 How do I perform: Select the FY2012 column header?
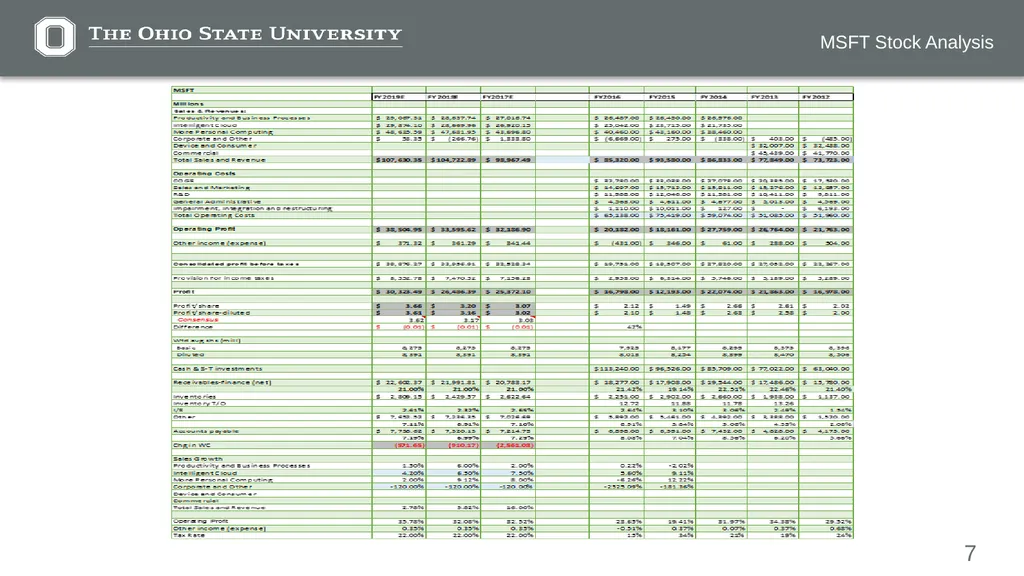coord(825,97)
